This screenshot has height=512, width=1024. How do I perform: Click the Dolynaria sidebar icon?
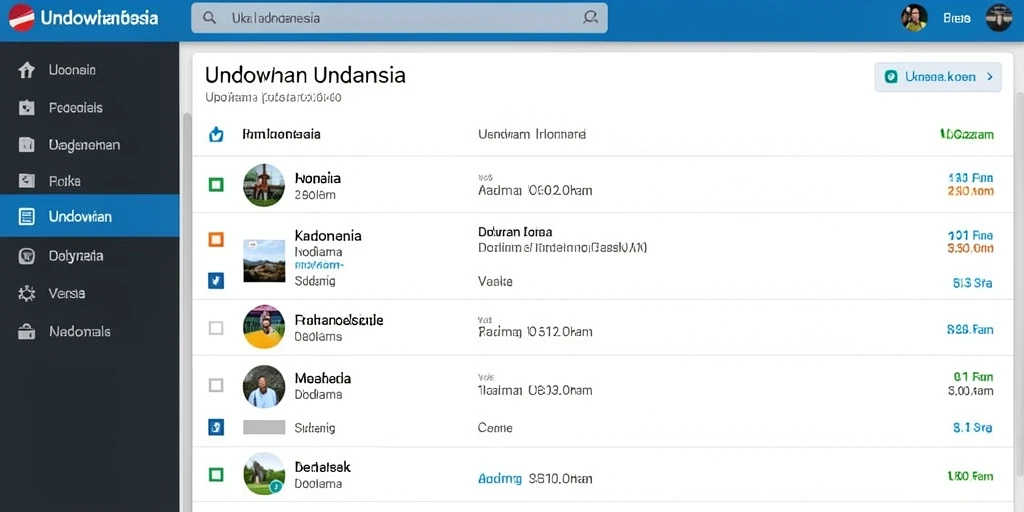[27, 256]
